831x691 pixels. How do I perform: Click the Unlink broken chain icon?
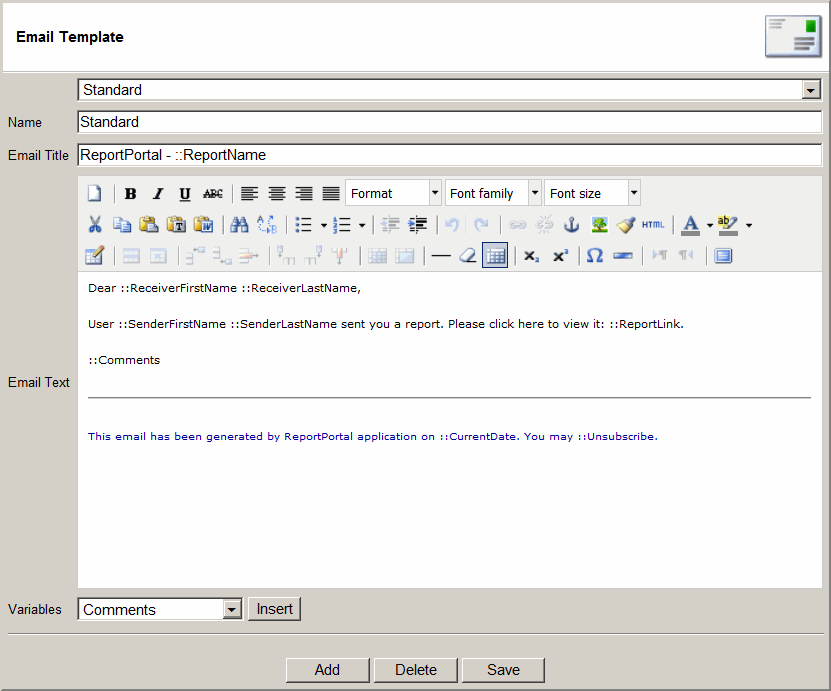tap(544, 225)
